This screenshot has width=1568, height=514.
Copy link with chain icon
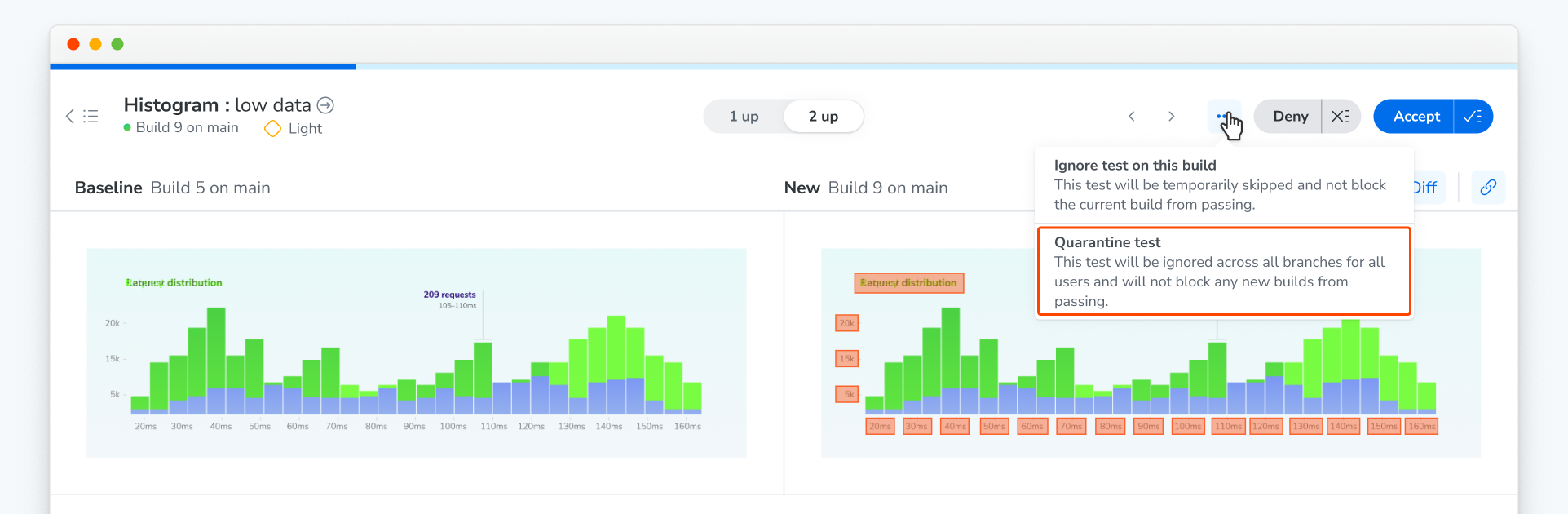[x=1488, y=188]
